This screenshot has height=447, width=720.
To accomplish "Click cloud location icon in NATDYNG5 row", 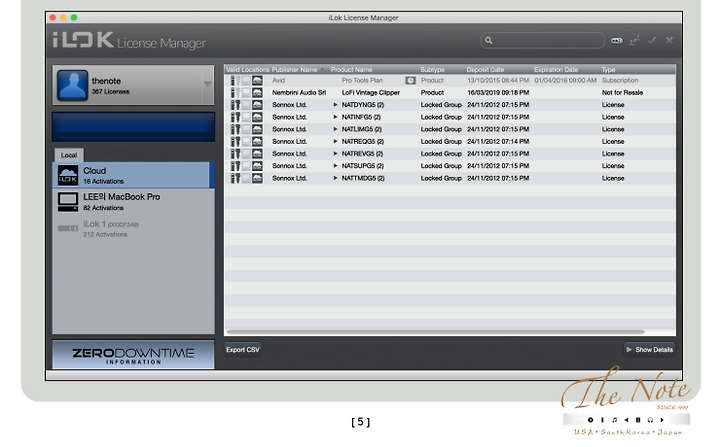I will tap(257, 105).
